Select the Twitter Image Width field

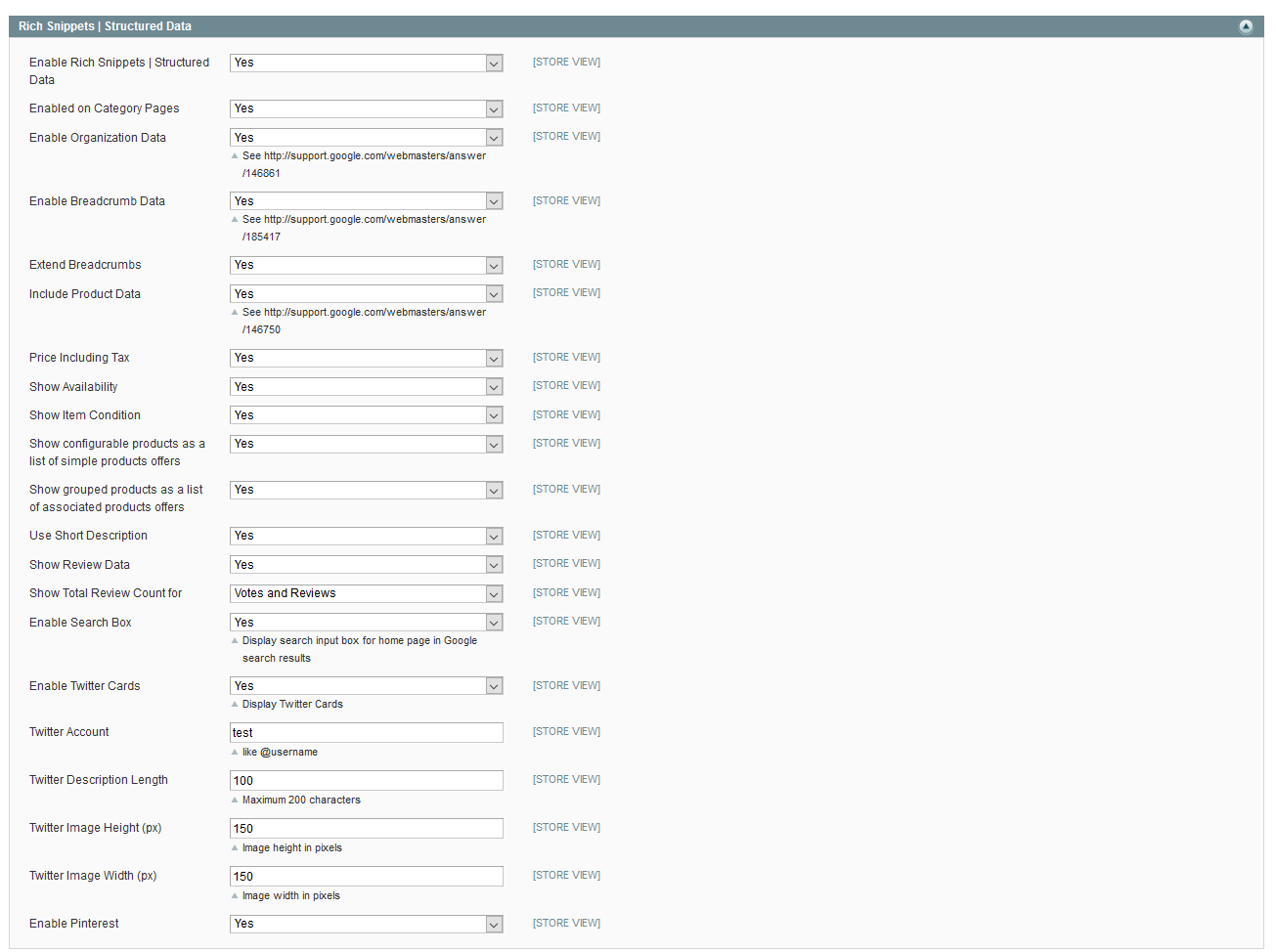(x=366, y=876)
